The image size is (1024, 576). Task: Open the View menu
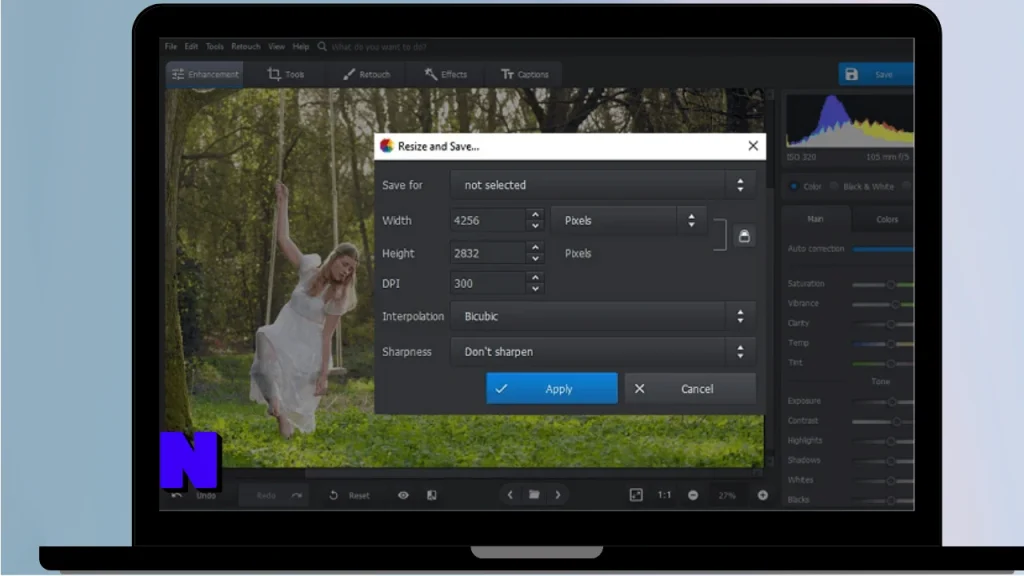(x=276, y=47)
